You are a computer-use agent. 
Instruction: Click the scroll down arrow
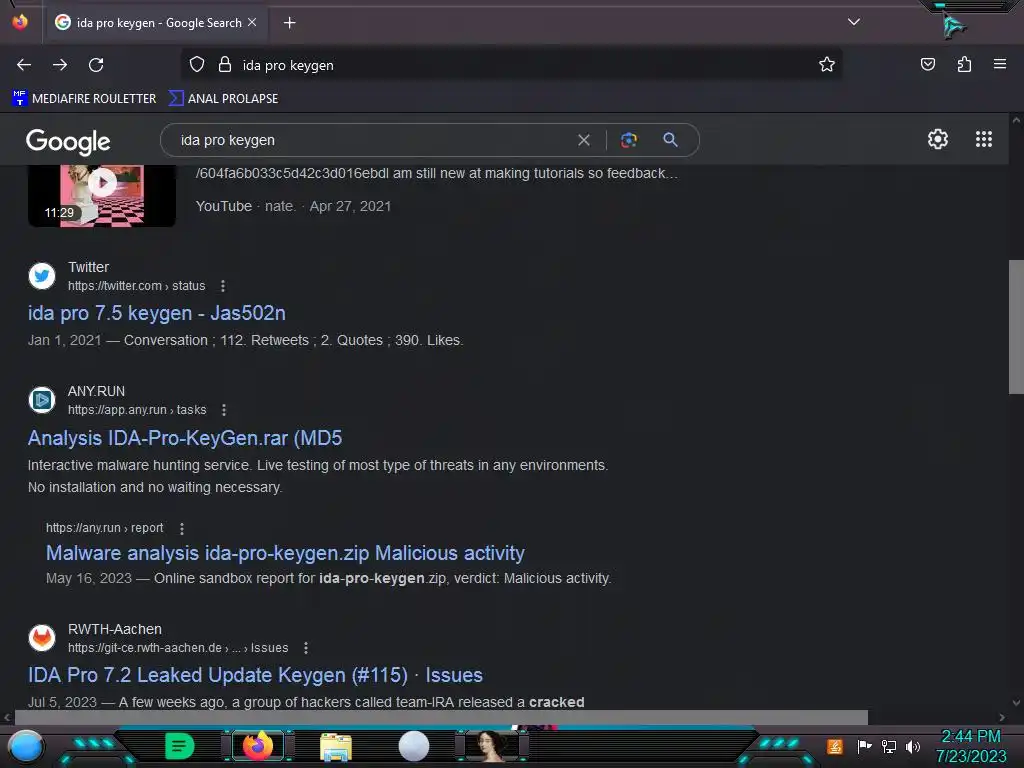1016,703
